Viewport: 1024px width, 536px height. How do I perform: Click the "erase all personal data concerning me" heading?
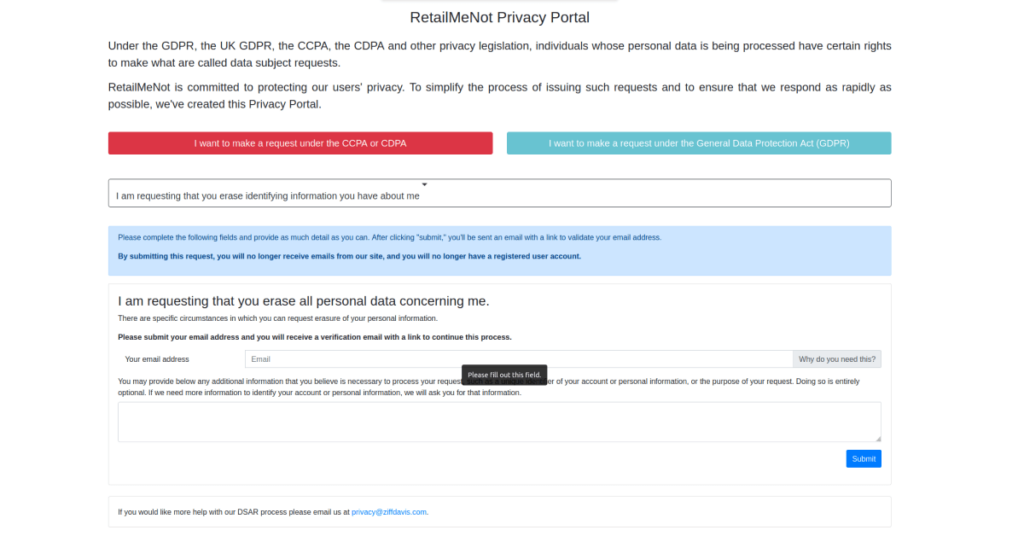pos(303,301)
